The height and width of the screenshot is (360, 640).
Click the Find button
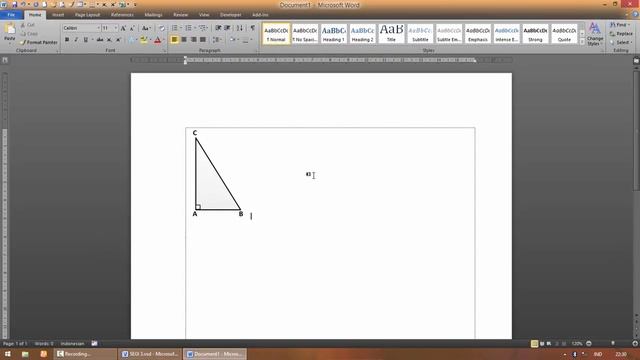(x=620, y=25)
